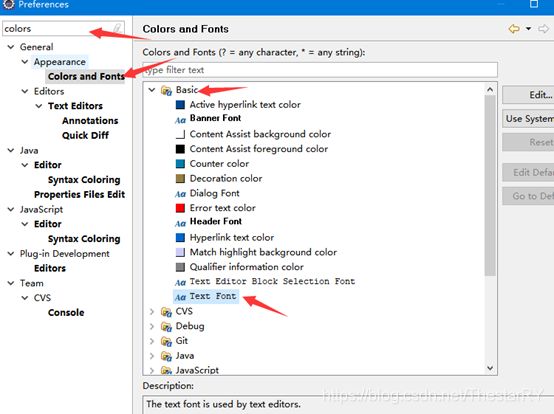The image size is (554, 414).
Task: Click the Eclipse icon in the Preferences title bar
Action: 8,4
